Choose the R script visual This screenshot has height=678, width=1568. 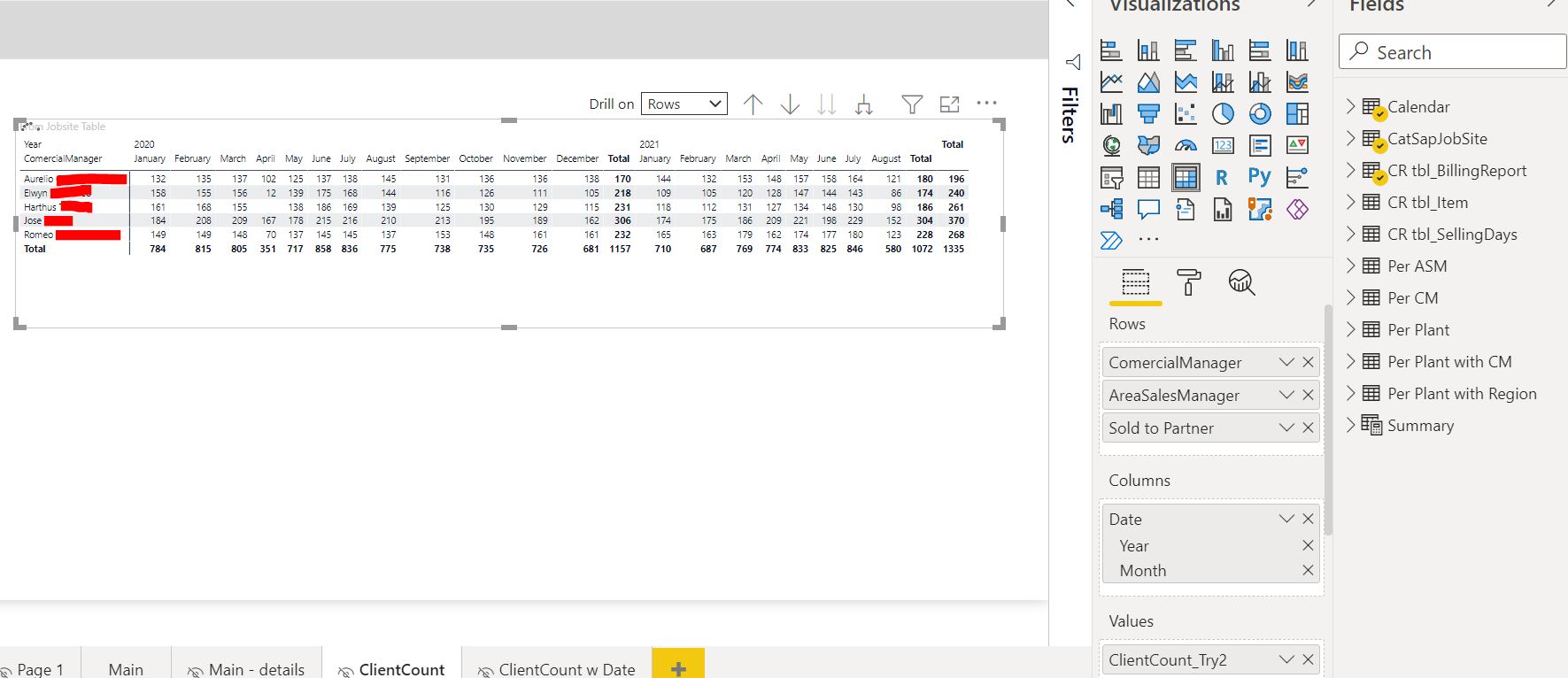(1223, 177)
